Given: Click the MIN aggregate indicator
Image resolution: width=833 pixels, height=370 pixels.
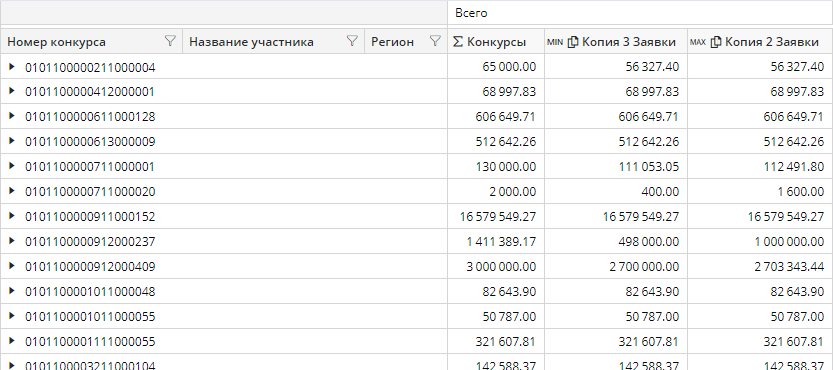Looking at the screenshot, I should [555, 43].
